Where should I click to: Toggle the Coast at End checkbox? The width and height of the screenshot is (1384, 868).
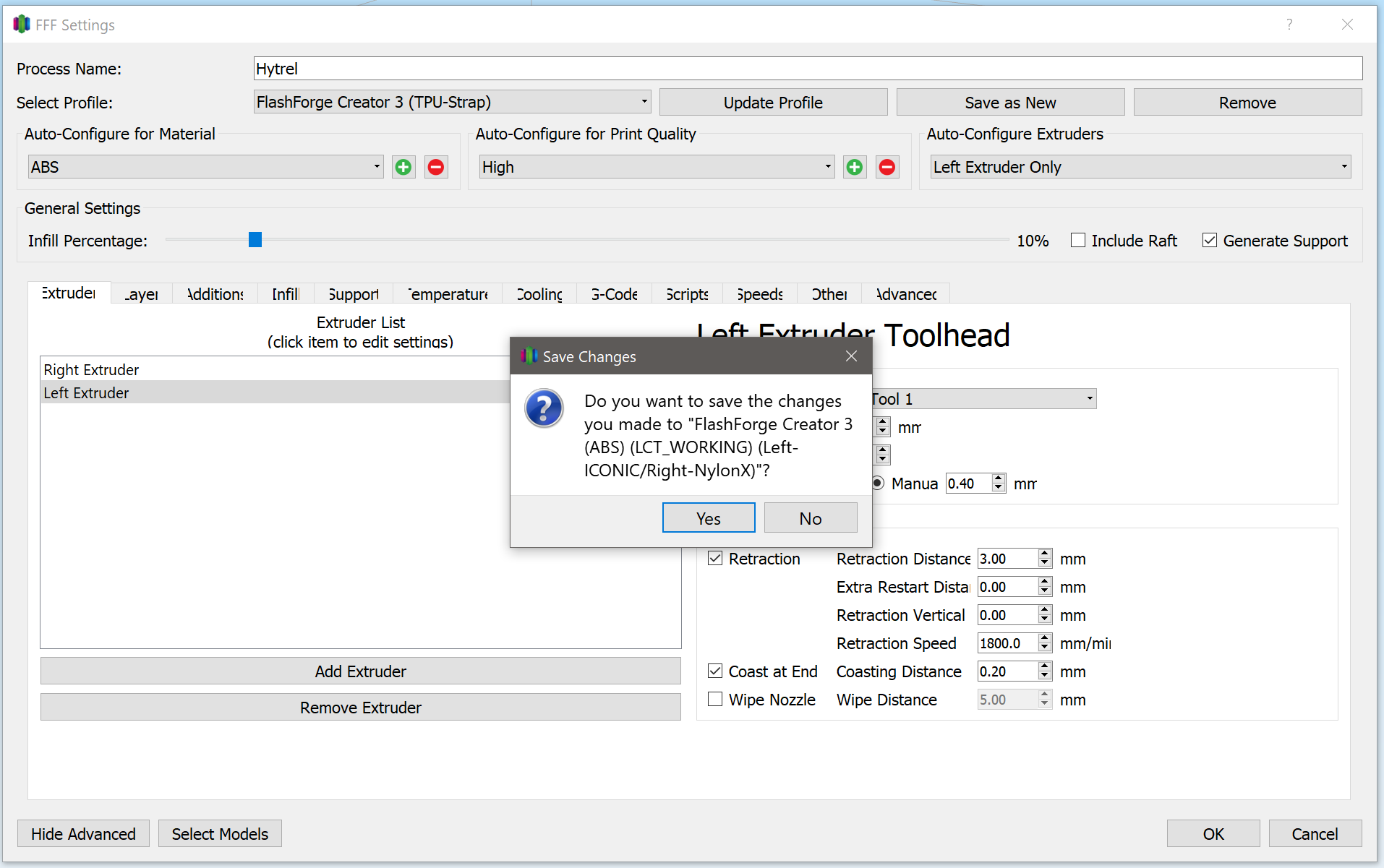715,671
